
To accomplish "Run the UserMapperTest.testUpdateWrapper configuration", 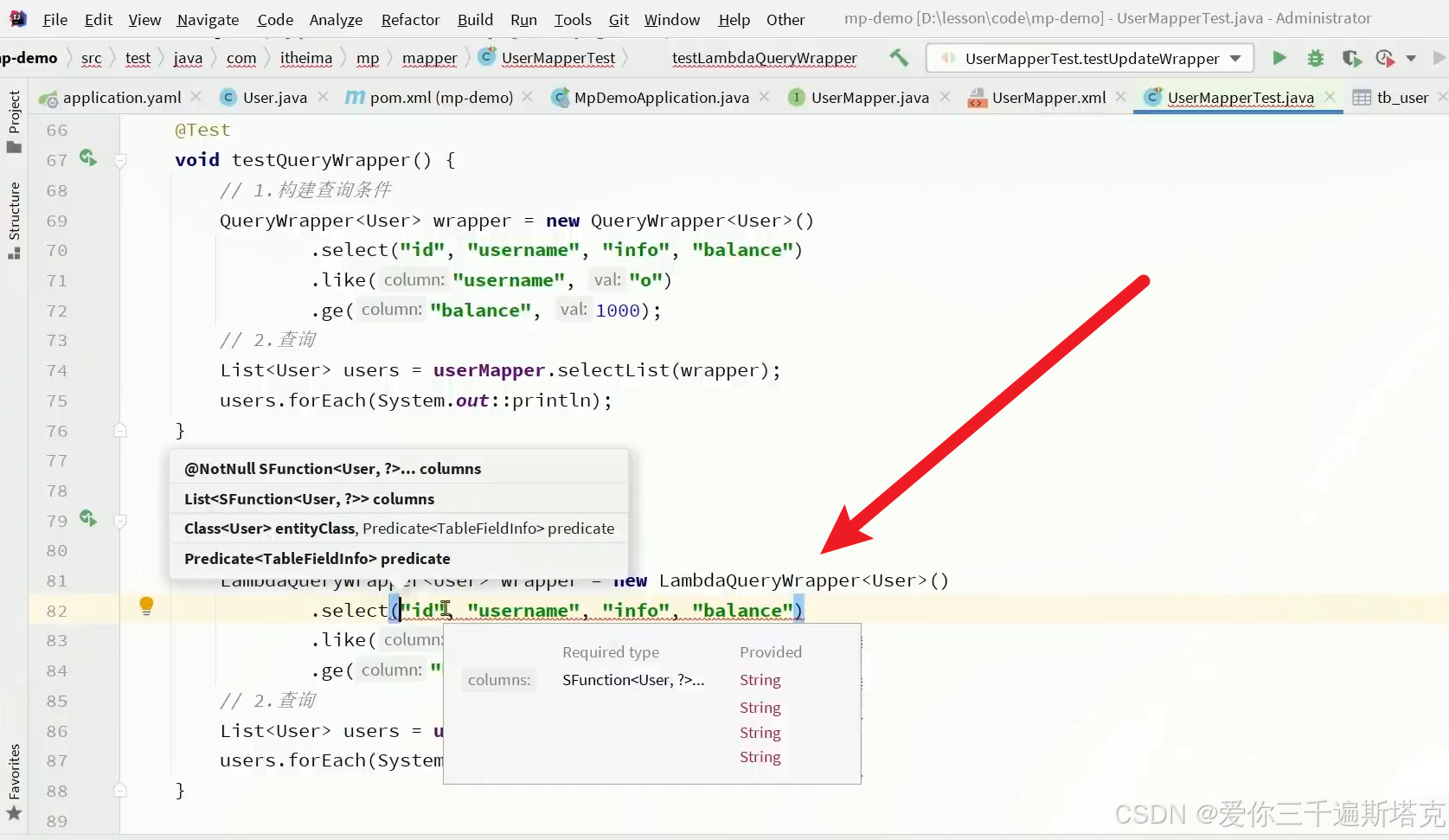I will coord(1279,58).
